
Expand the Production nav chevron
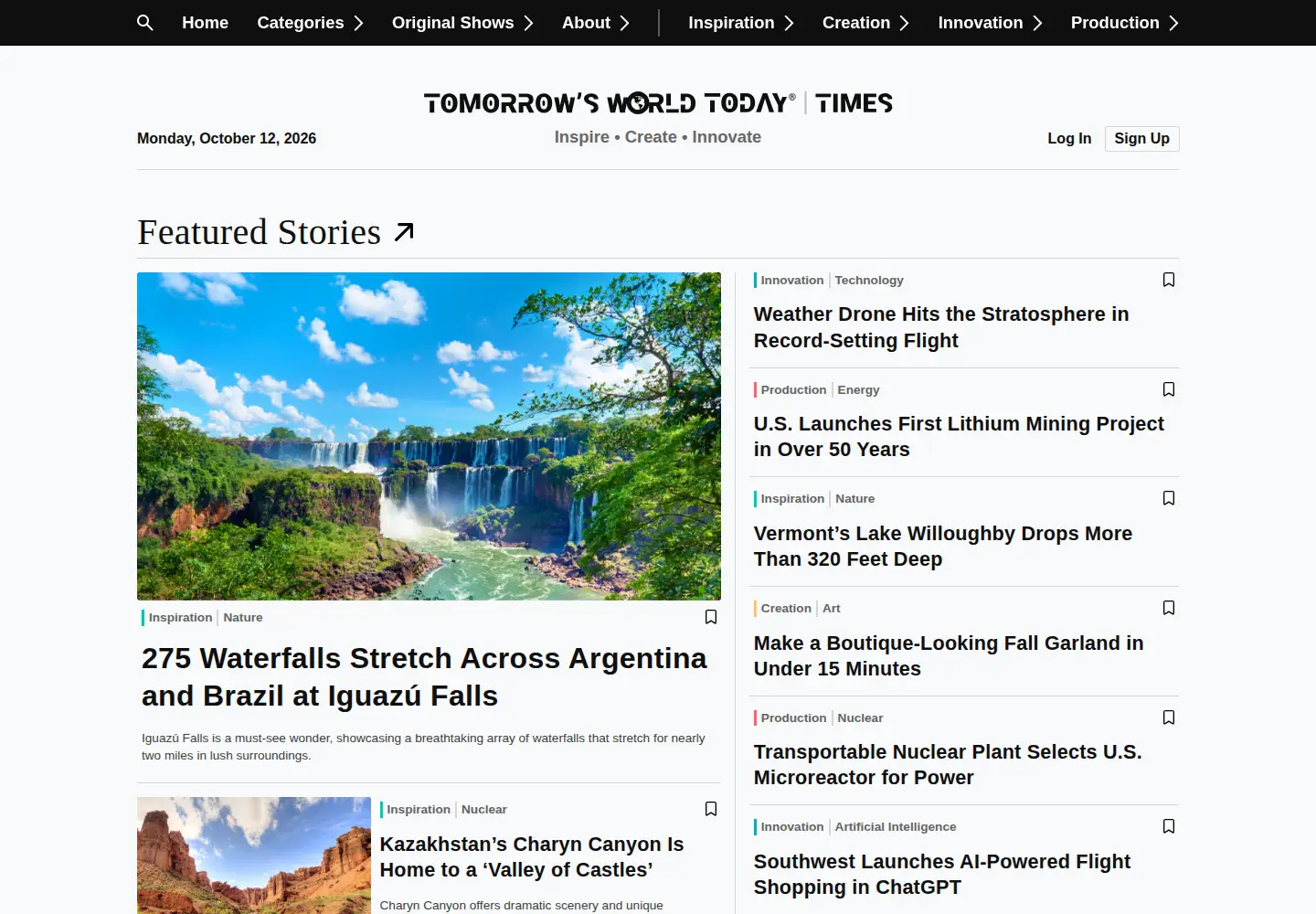tap(1173, 23)
